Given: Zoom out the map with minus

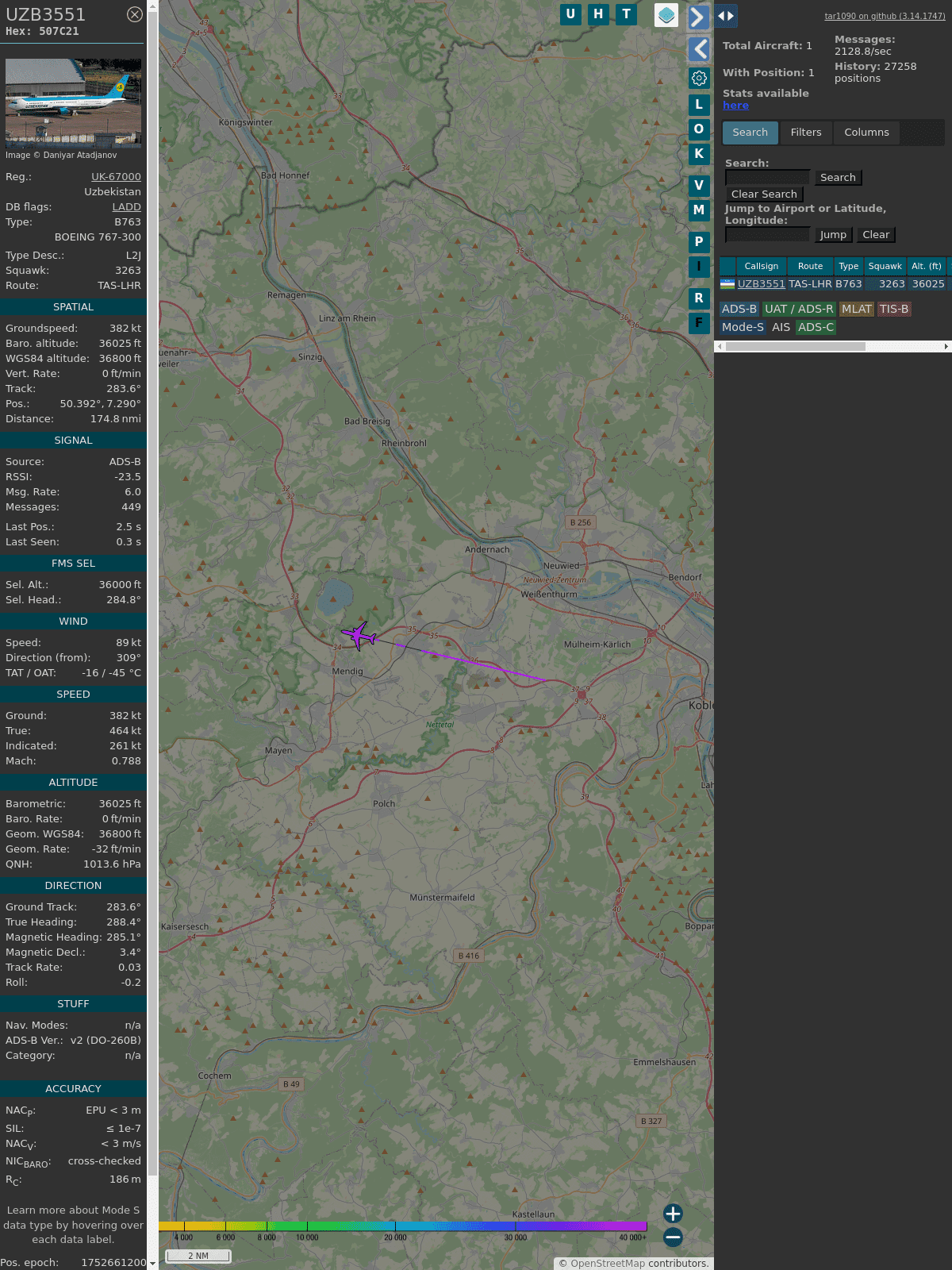Looking at the screenshot, I should (673, 1237).
